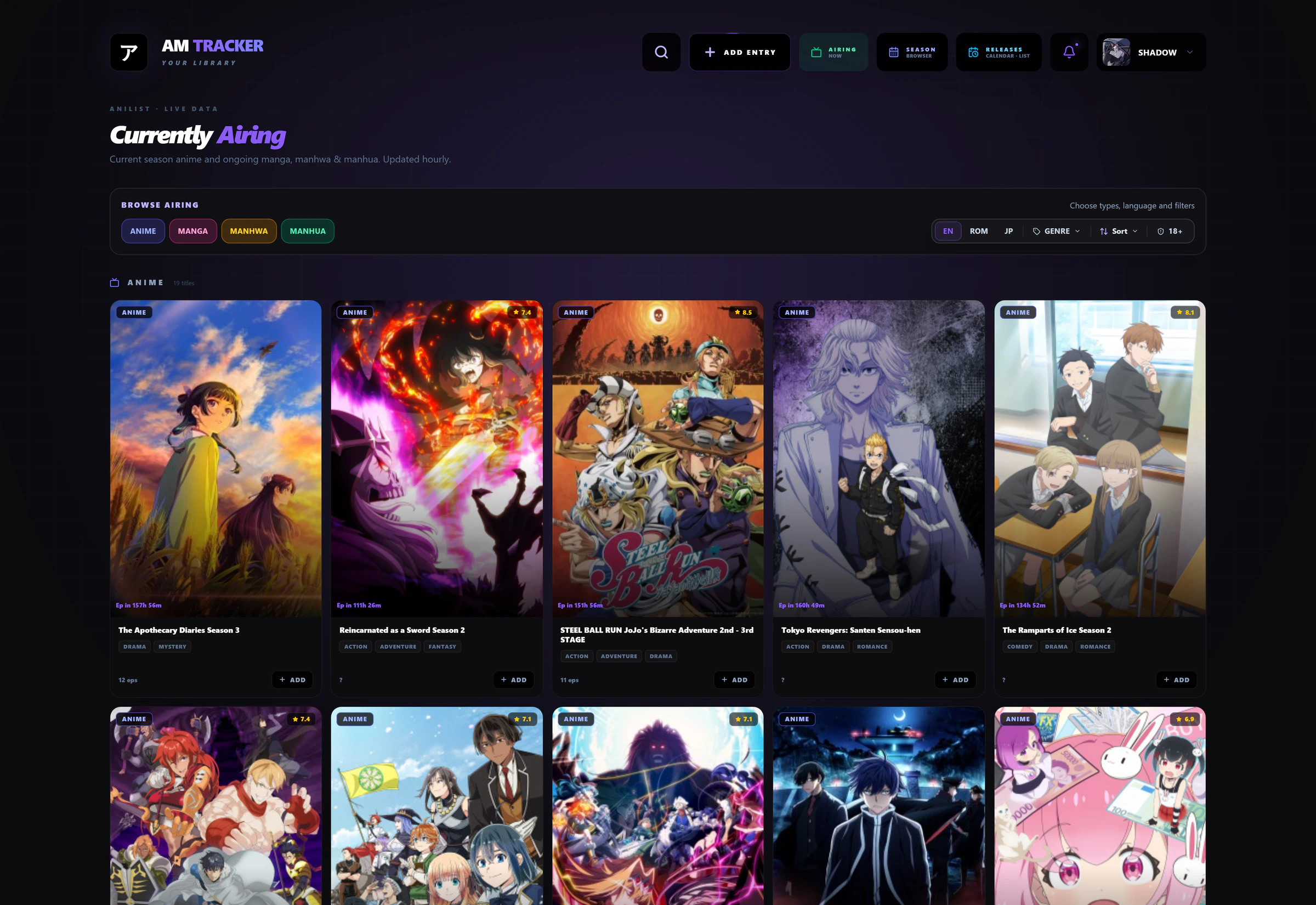Open the GENRE dropdown

pos(1057,231)
